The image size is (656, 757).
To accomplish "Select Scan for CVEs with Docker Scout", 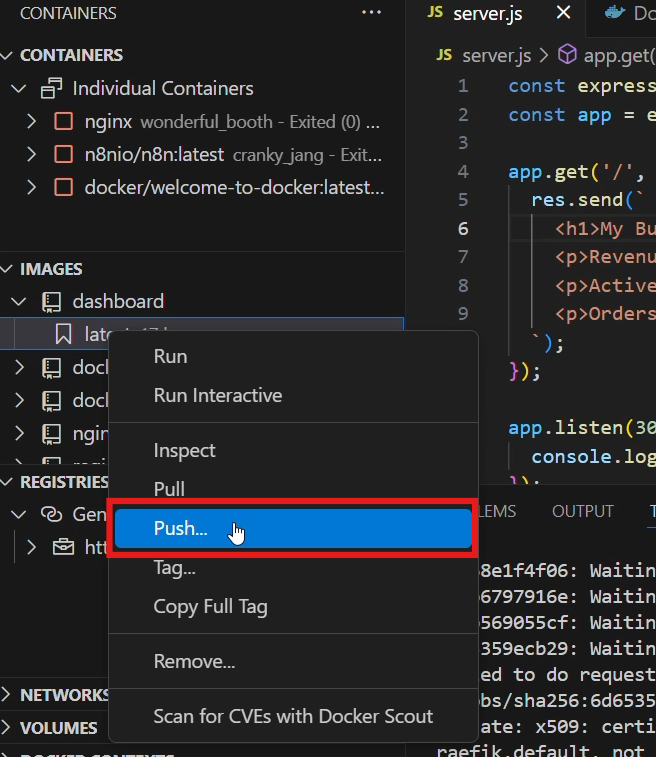I will (x=293, y=716).
